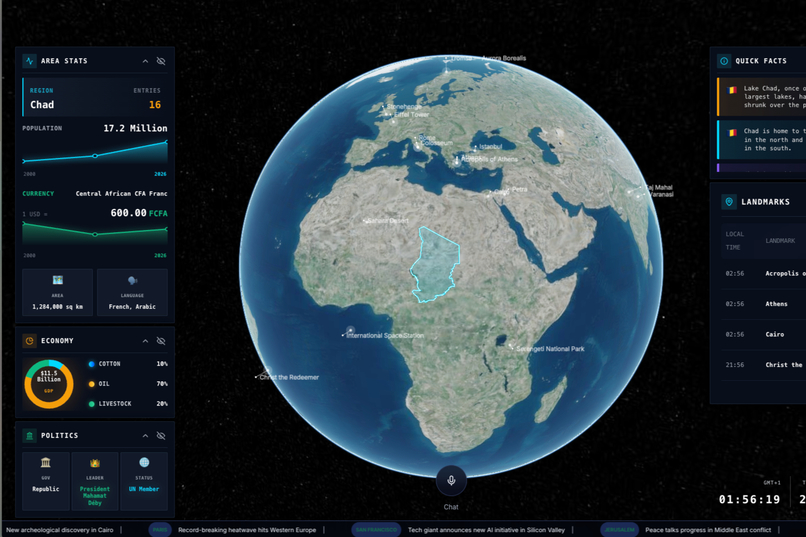Click the 600.00 FCFA exchange value
Screen dimensions: 806x537
click(139, 213)
